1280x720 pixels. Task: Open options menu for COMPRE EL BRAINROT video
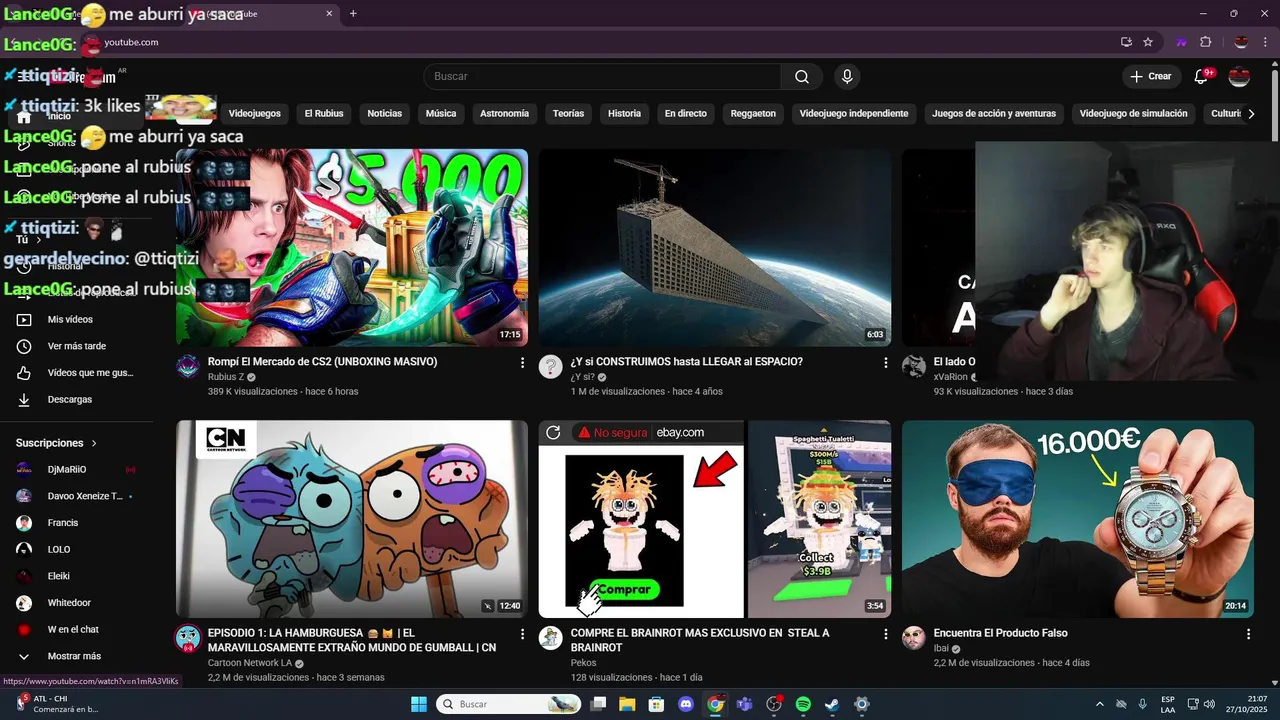(885, 634)
